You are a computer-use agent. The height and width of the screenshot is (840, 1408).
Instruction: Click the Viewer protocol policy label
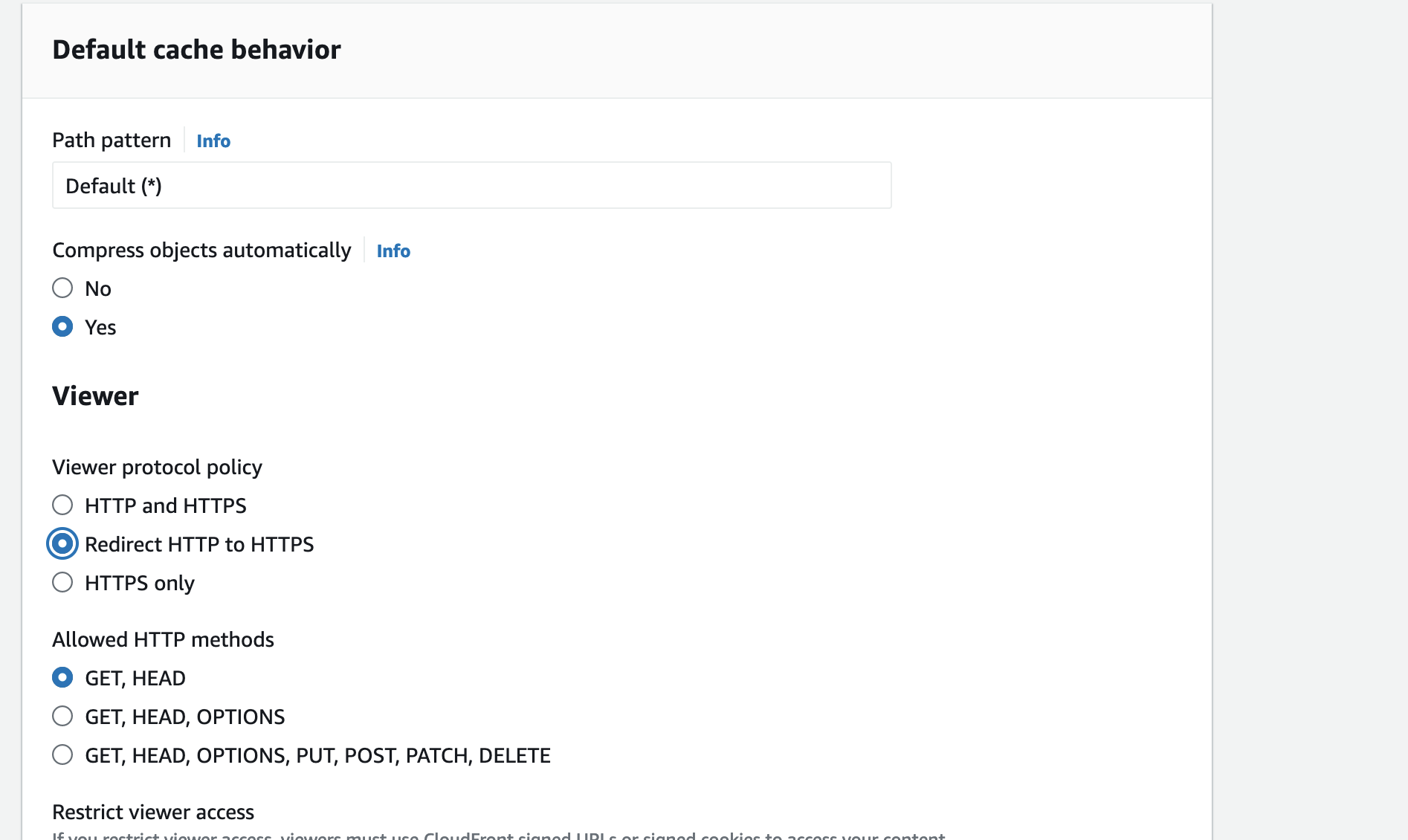coord(157,468)
